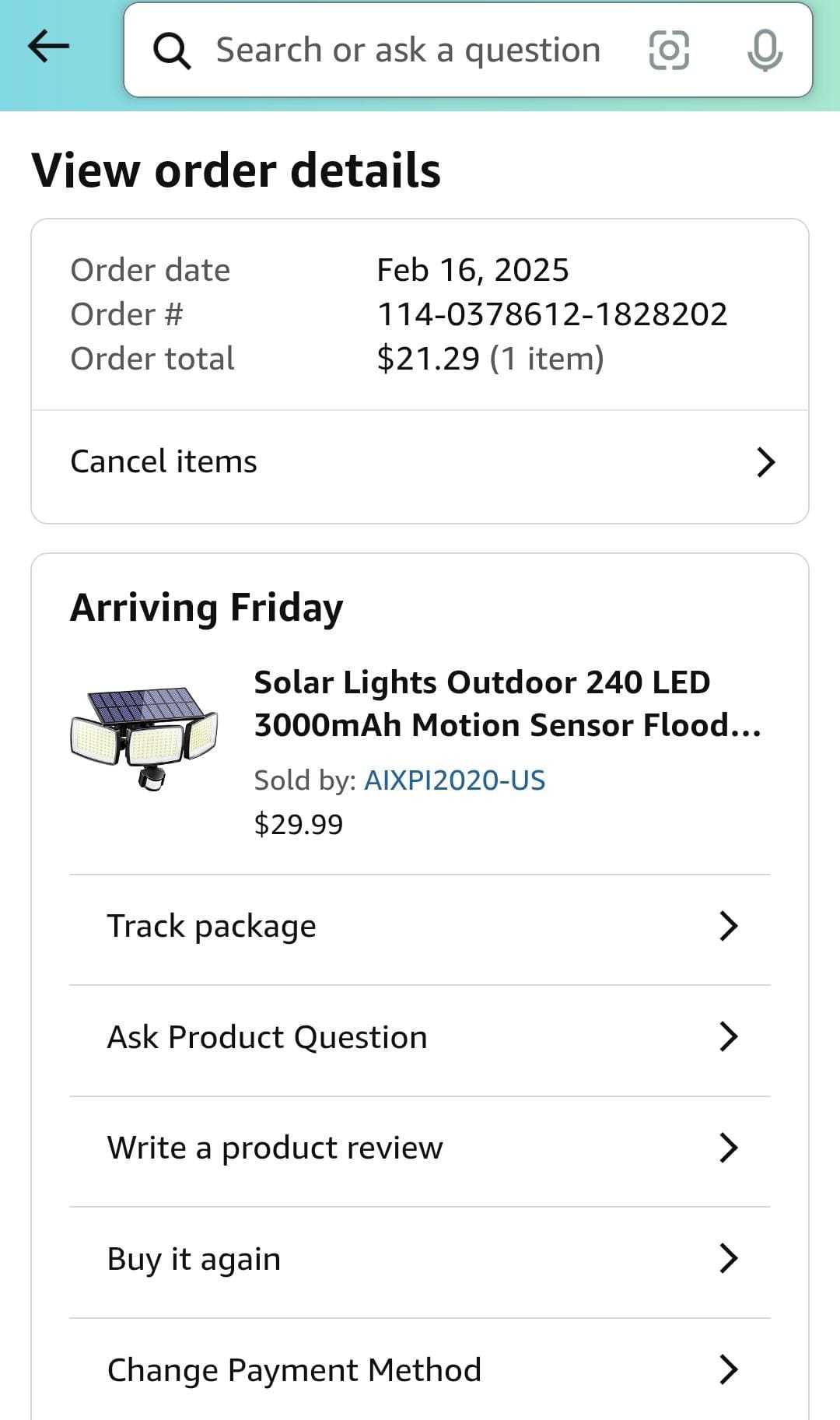The width and height of the screenshot is (840, 1420).
Task: Select Buy it again
Action: 194,1258
